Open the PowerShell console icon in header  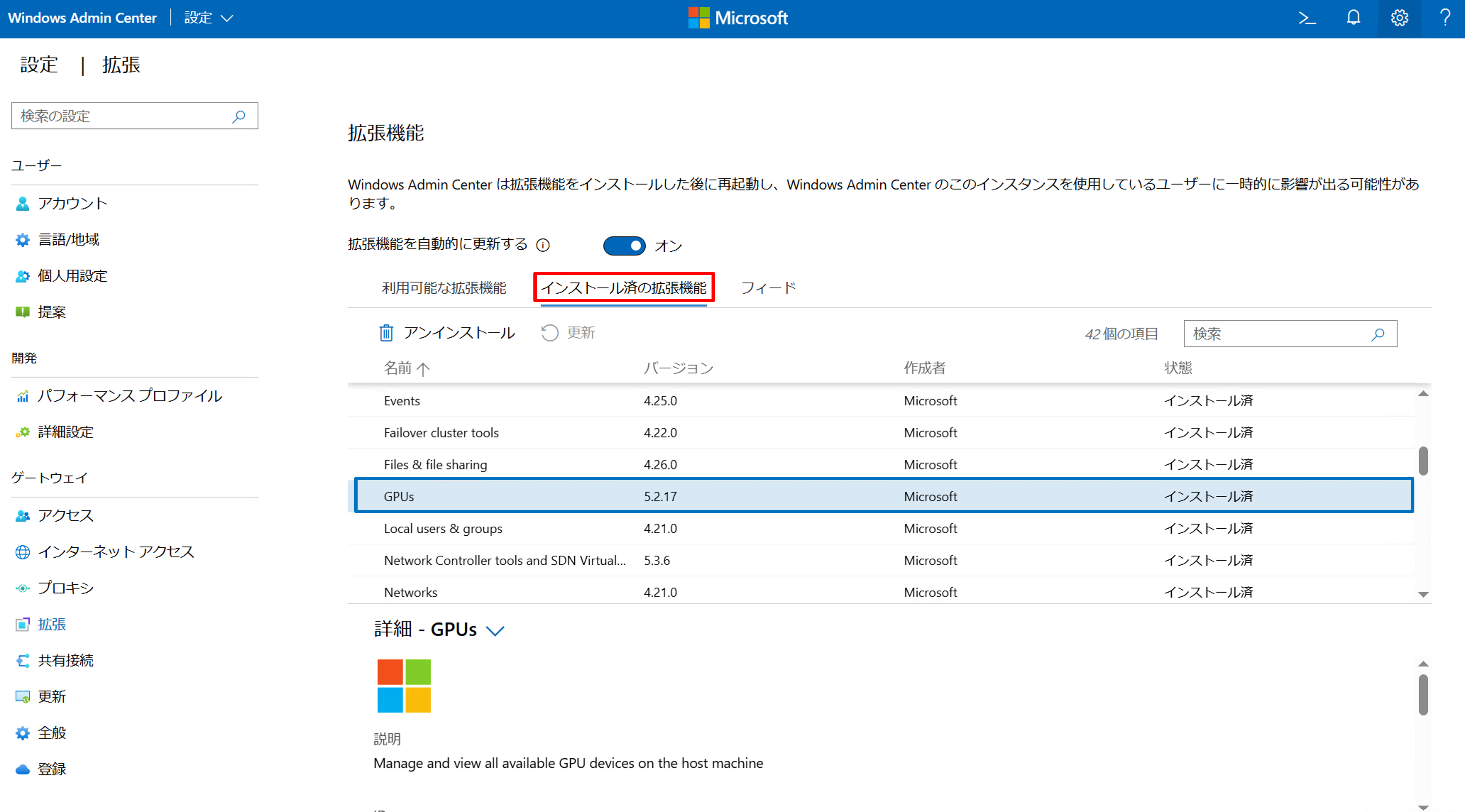click(x=1307, y=18)
